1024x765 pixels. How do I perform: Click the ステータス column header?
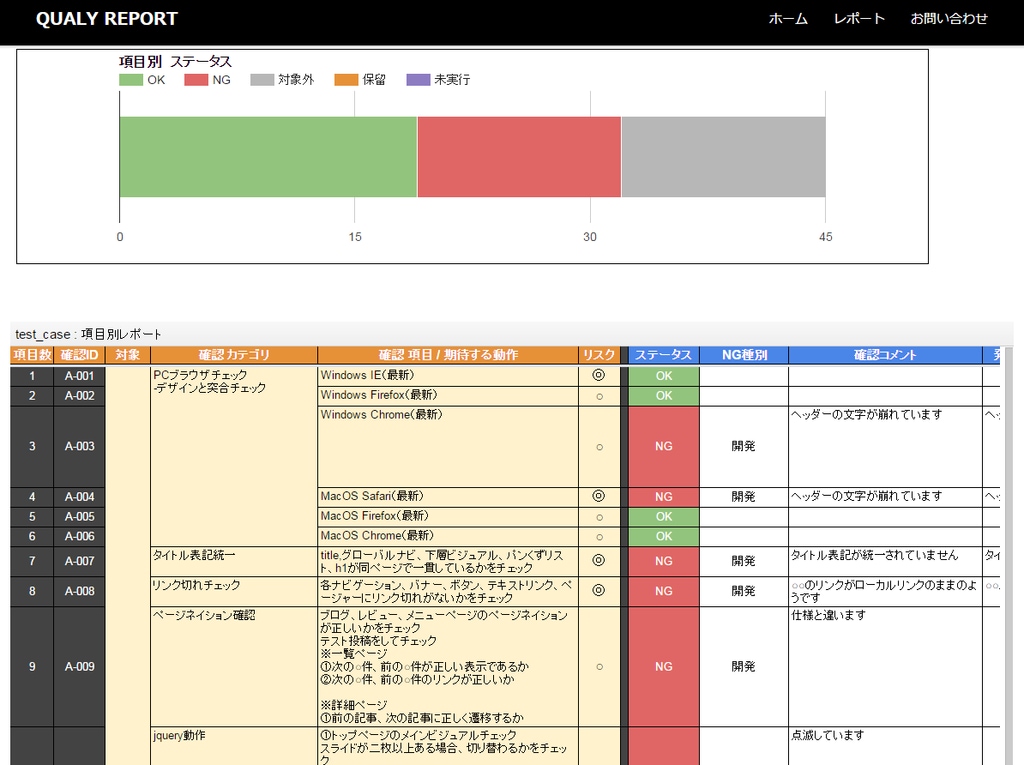click(664, 355)
